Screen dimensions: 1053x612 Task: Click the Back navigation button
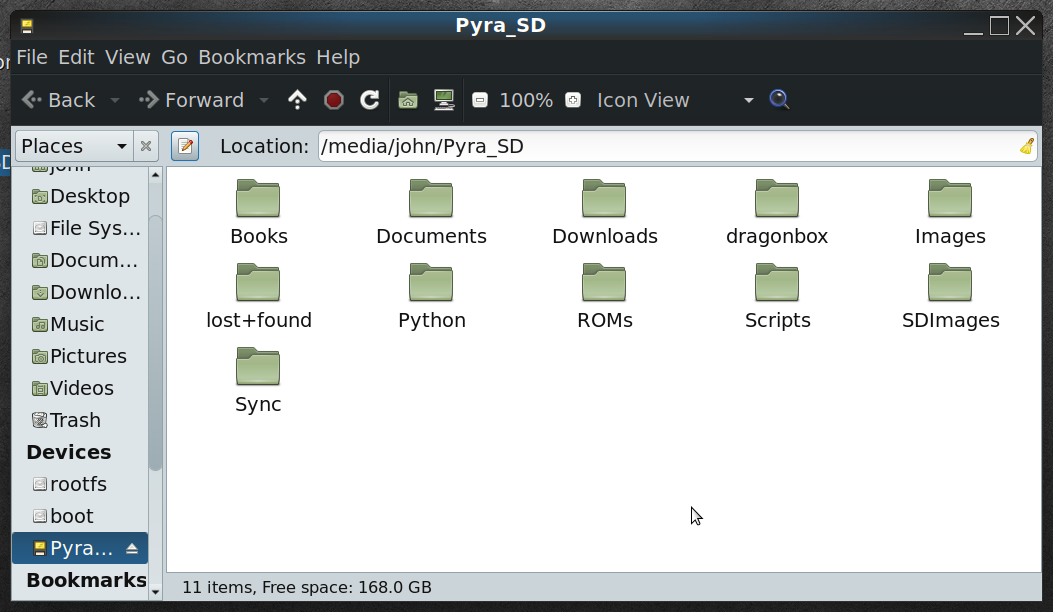click(59, 100)
